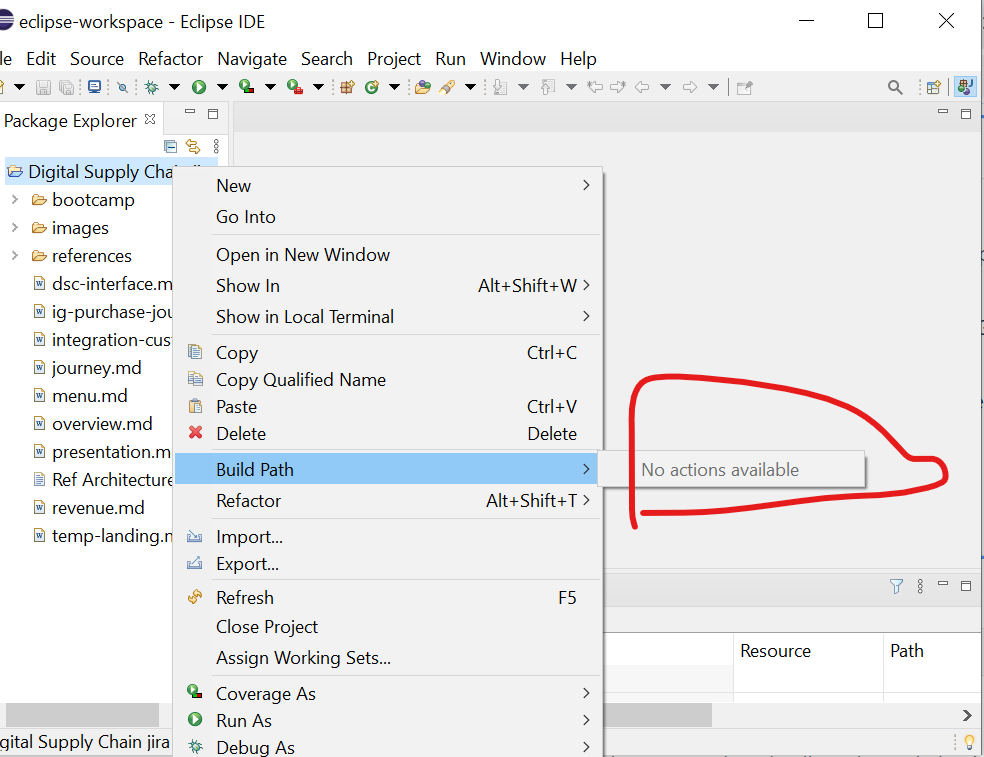This screenshot has height=757, width=984.
Task: Click the Open Type icon
Action: (423, 87)
